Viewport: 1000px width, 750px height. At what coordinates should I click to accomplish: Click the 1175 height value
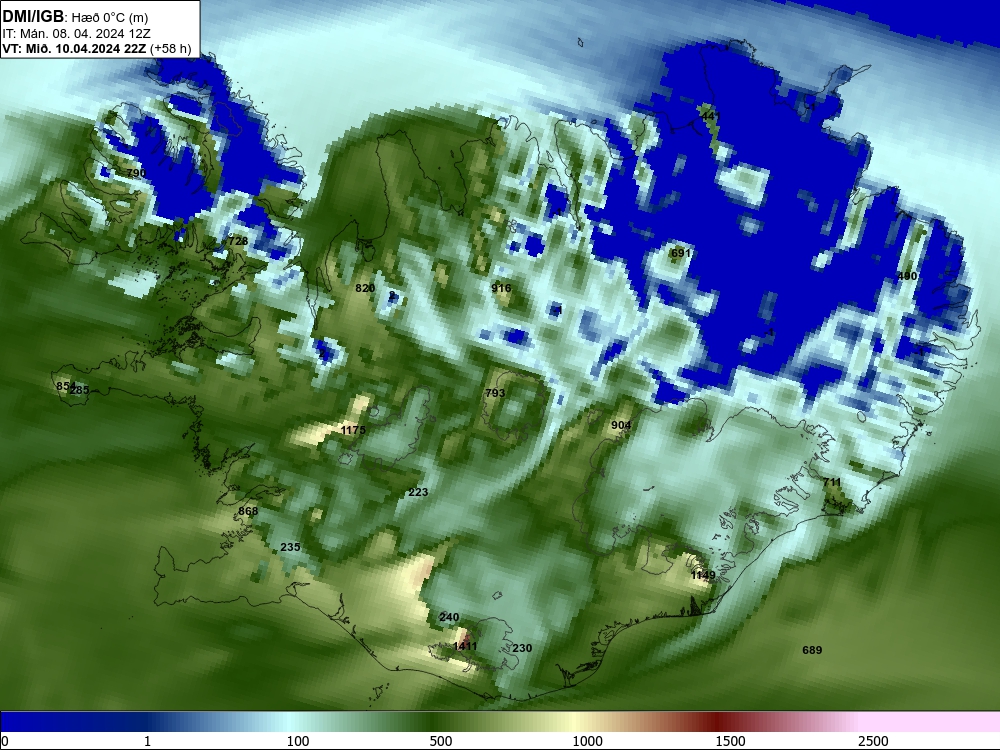point(353,430)
